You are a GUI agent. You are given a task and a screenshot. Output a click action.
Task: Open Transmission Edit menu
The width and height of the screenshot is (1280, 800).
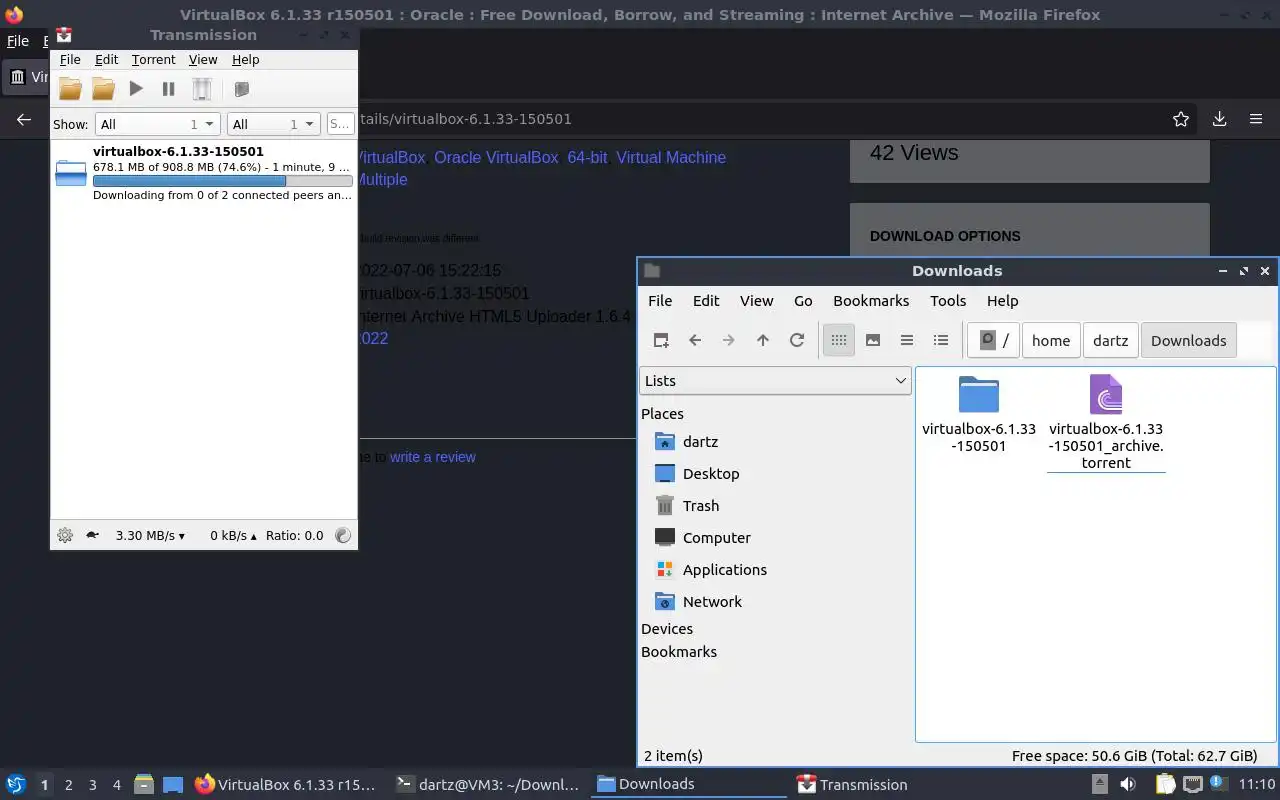click(x=106, y=60)
